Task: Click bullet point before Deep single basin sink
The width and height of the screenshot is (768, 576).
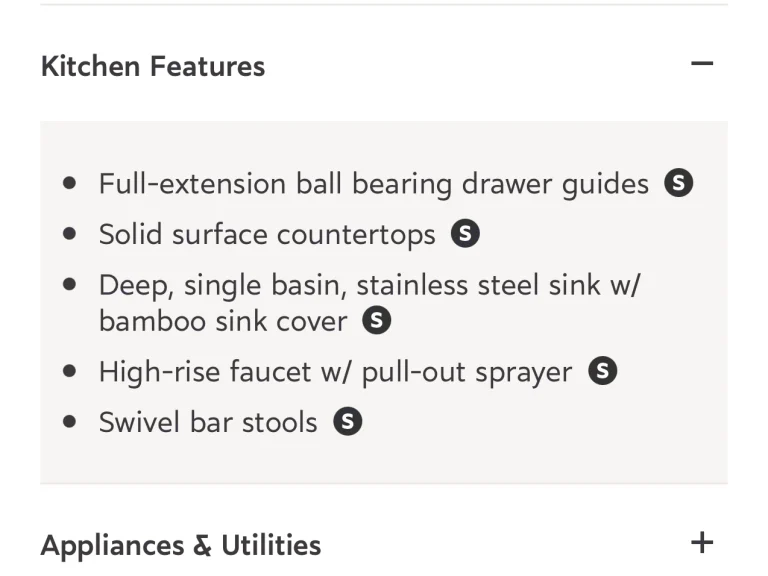Action: click(x=70, y=284)
